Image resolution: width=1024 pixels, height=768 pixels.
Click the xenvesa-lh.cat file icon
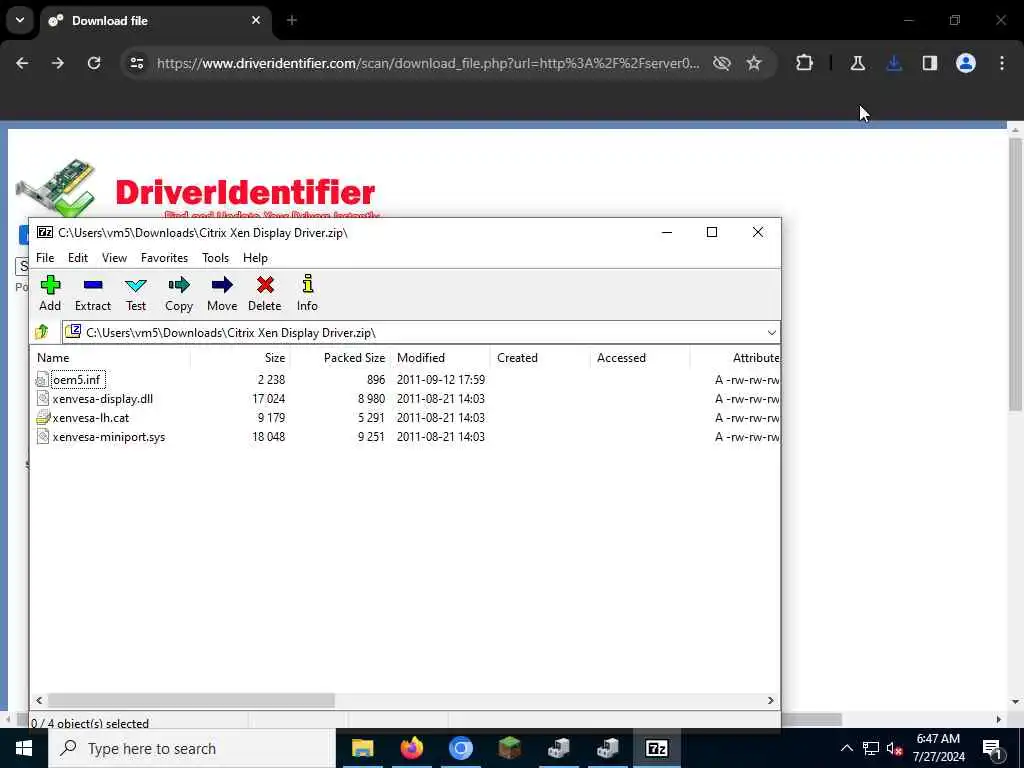click(43, 417)
